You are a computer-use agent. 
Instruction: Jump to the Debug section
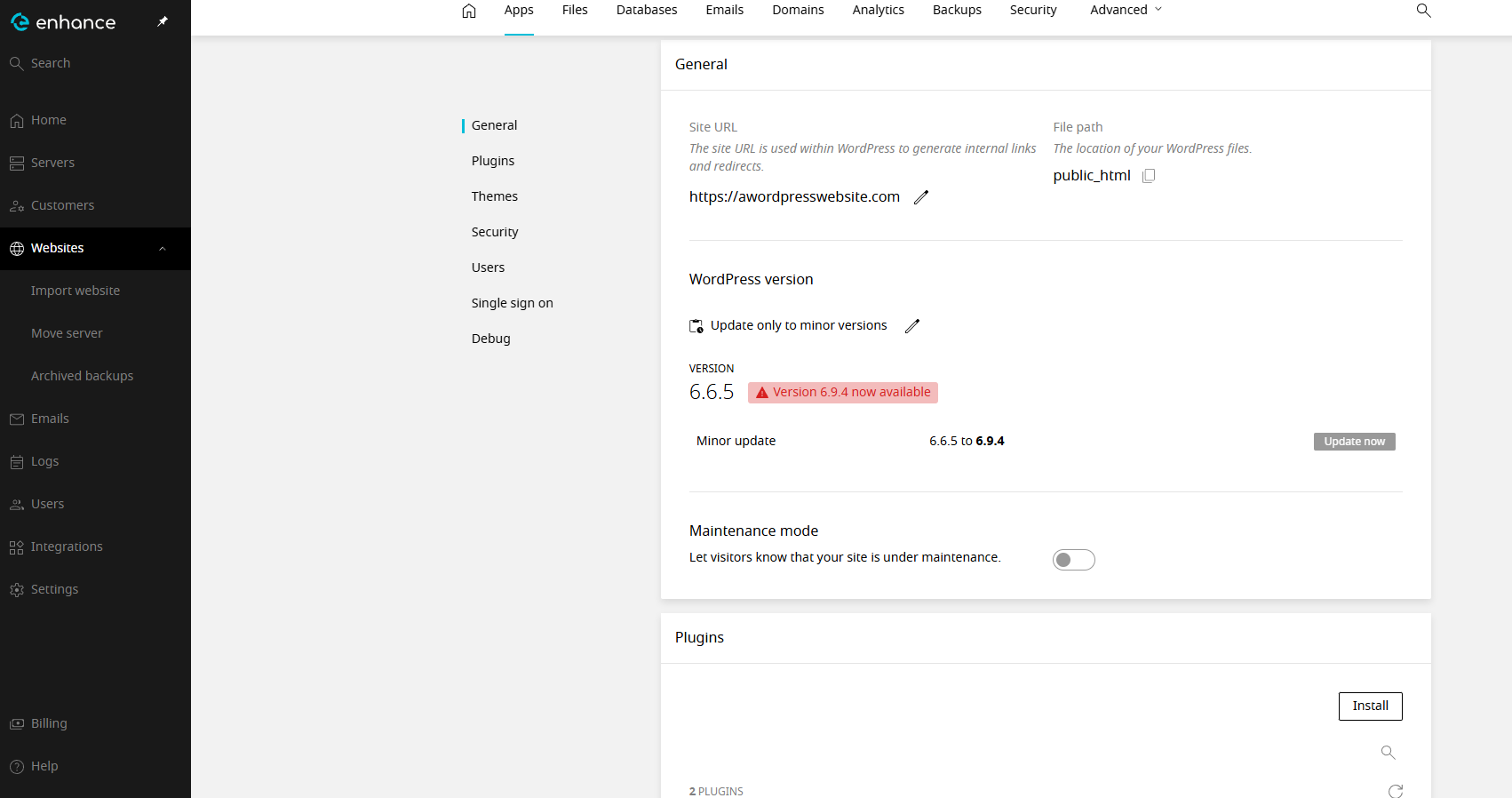tap(490, 339)
